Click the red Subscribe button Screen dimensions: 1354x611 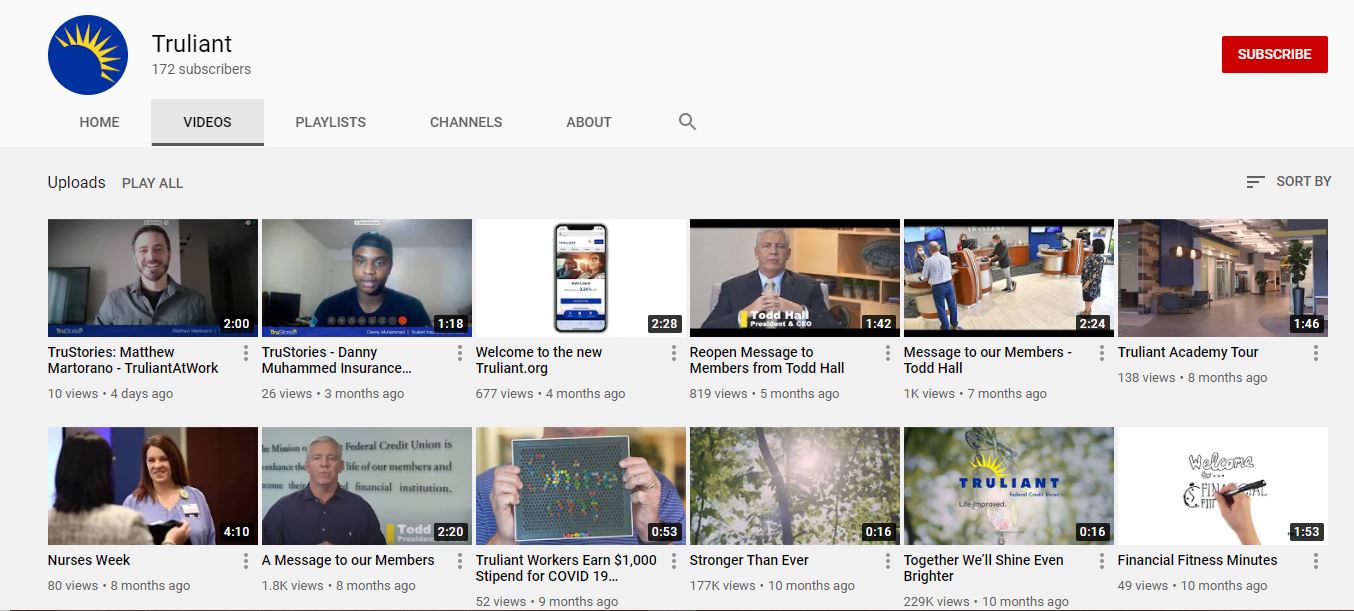[1274, 54]
